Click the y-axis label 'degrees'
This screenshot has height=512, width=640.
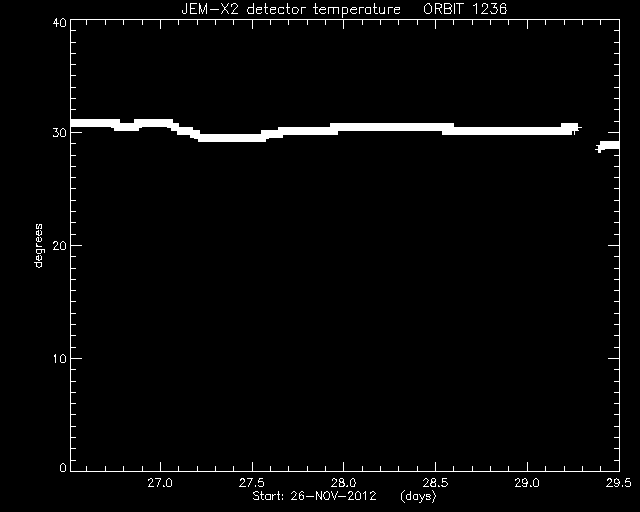[38, 245]
